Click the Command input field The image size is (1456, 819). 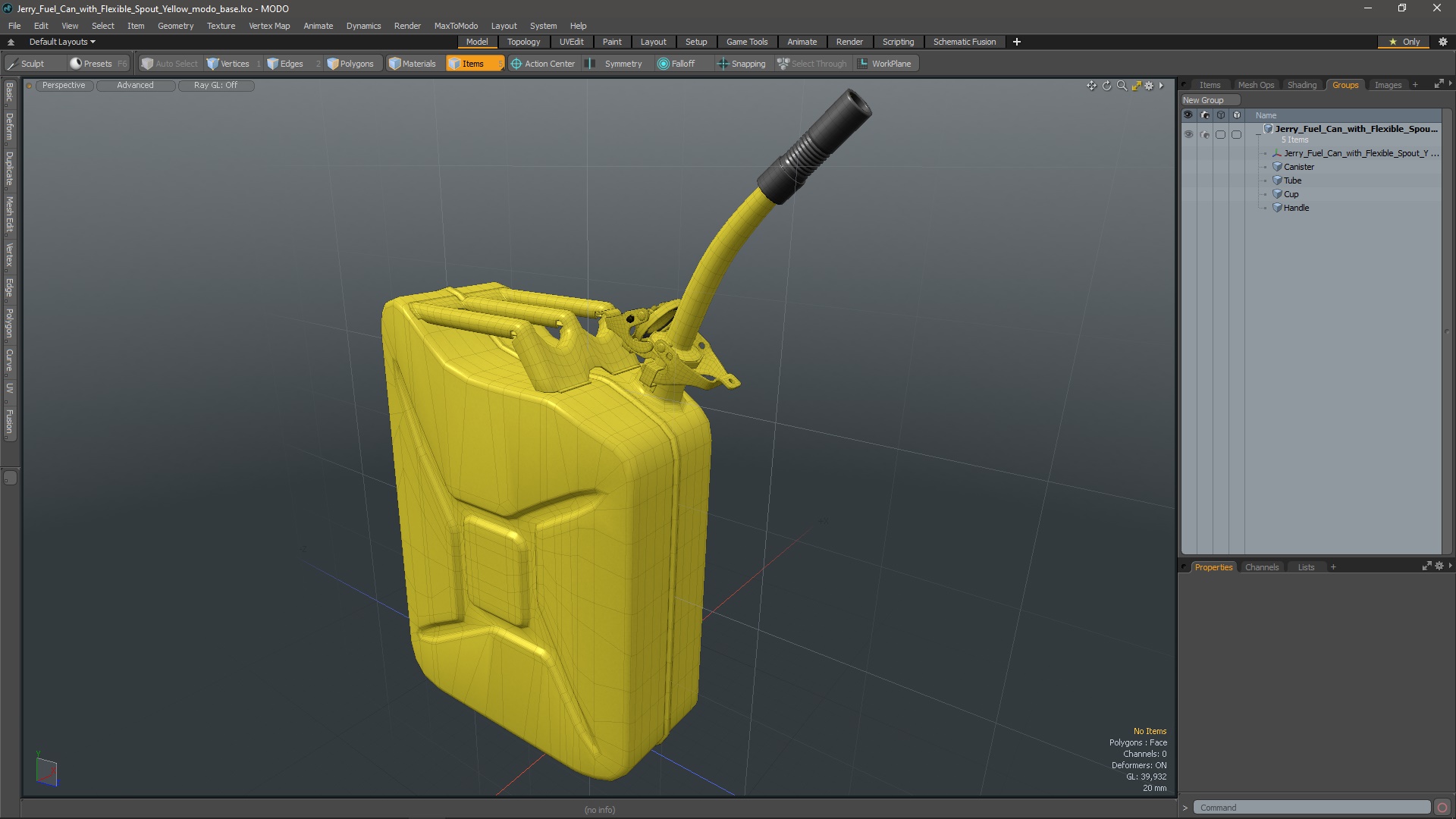coord(1310,808)
